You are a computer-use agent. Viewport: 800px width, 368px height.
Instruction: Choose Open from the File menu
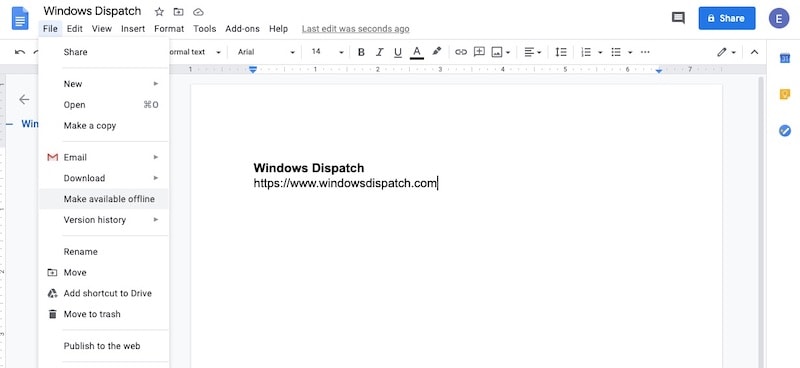tap(104, 105)
